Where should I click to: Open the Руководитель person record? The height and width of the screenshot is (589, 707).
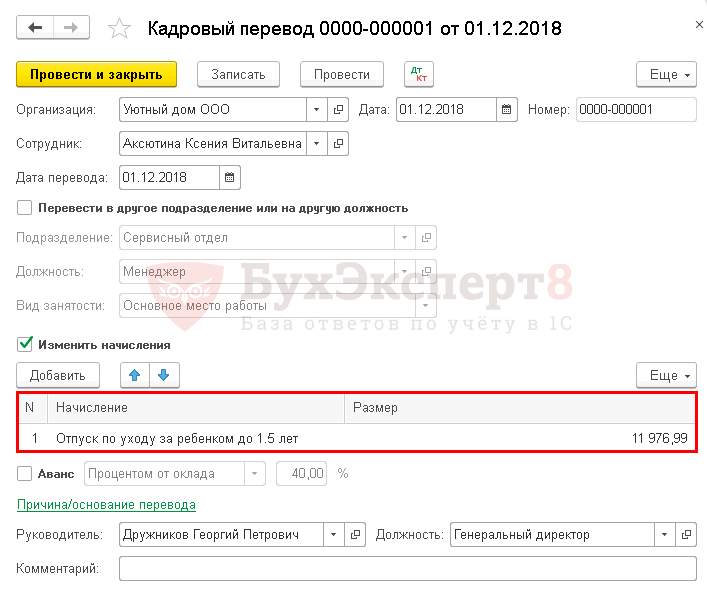(x=355, y=534)
